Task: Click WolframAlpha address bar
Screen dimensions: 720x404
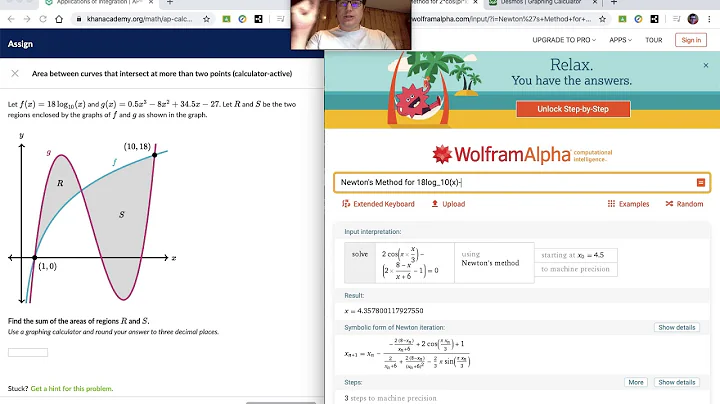Action: coord(501,19)
